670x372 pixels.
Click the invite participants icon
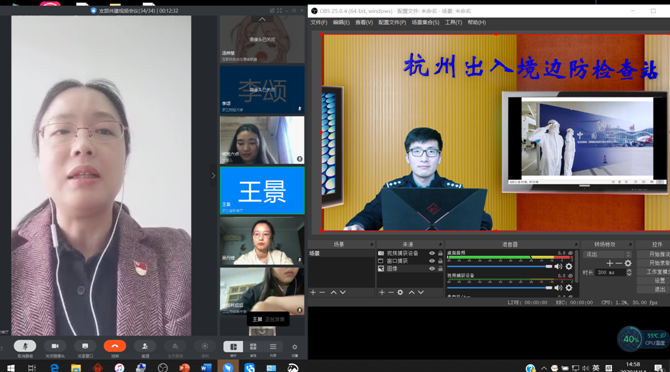coord(145,346)
